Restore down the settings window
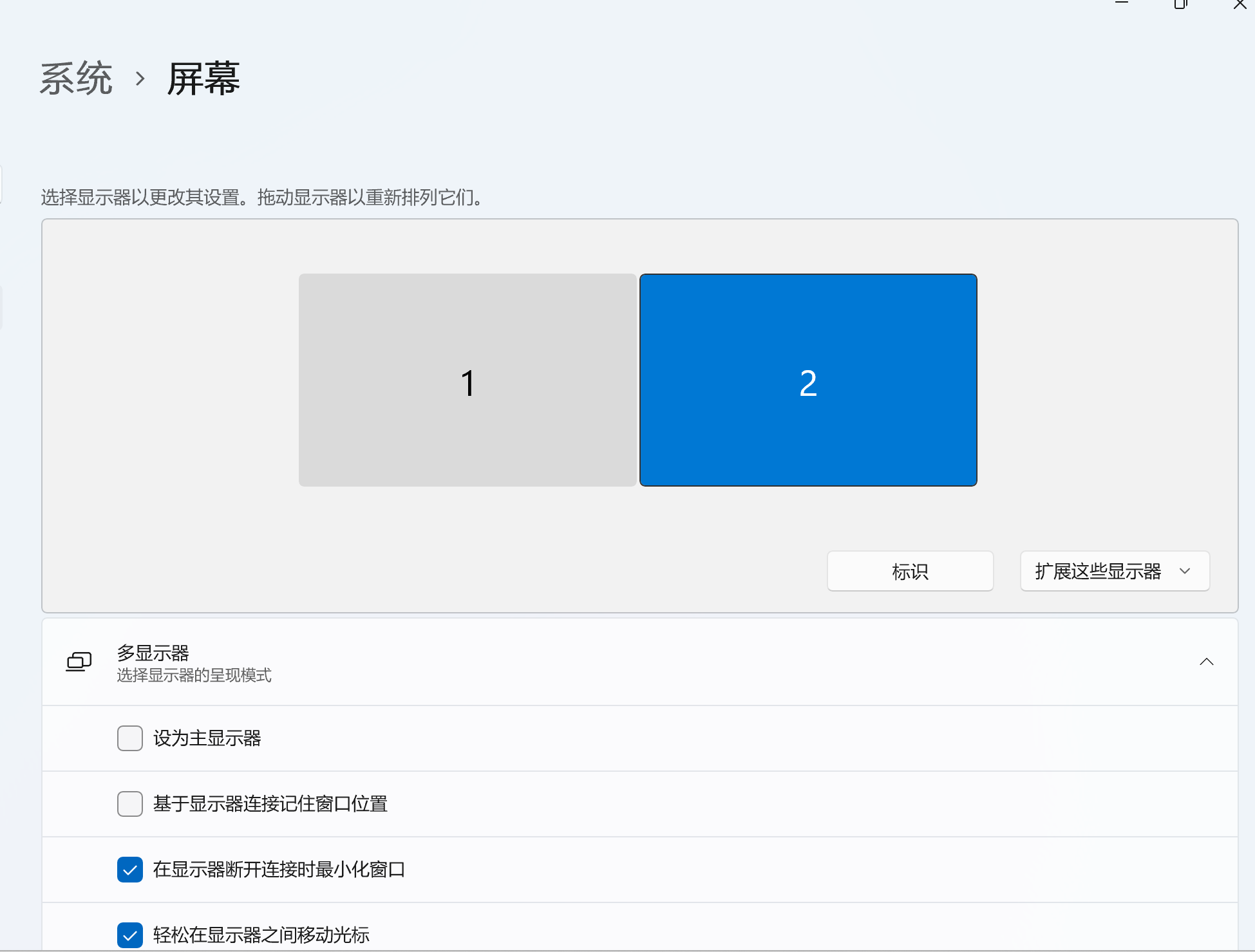The image size is (1255, 952). point(1180,4)
